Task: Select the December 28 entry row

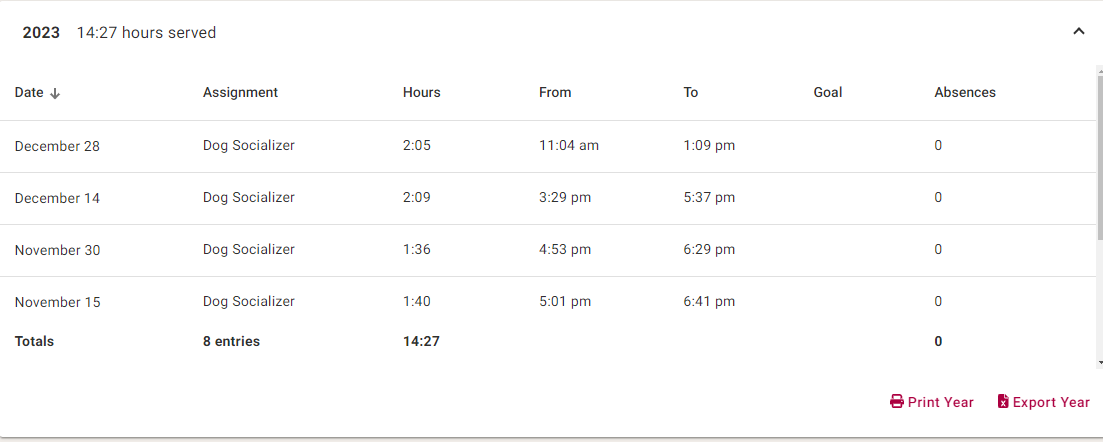Action: point(57,146)
